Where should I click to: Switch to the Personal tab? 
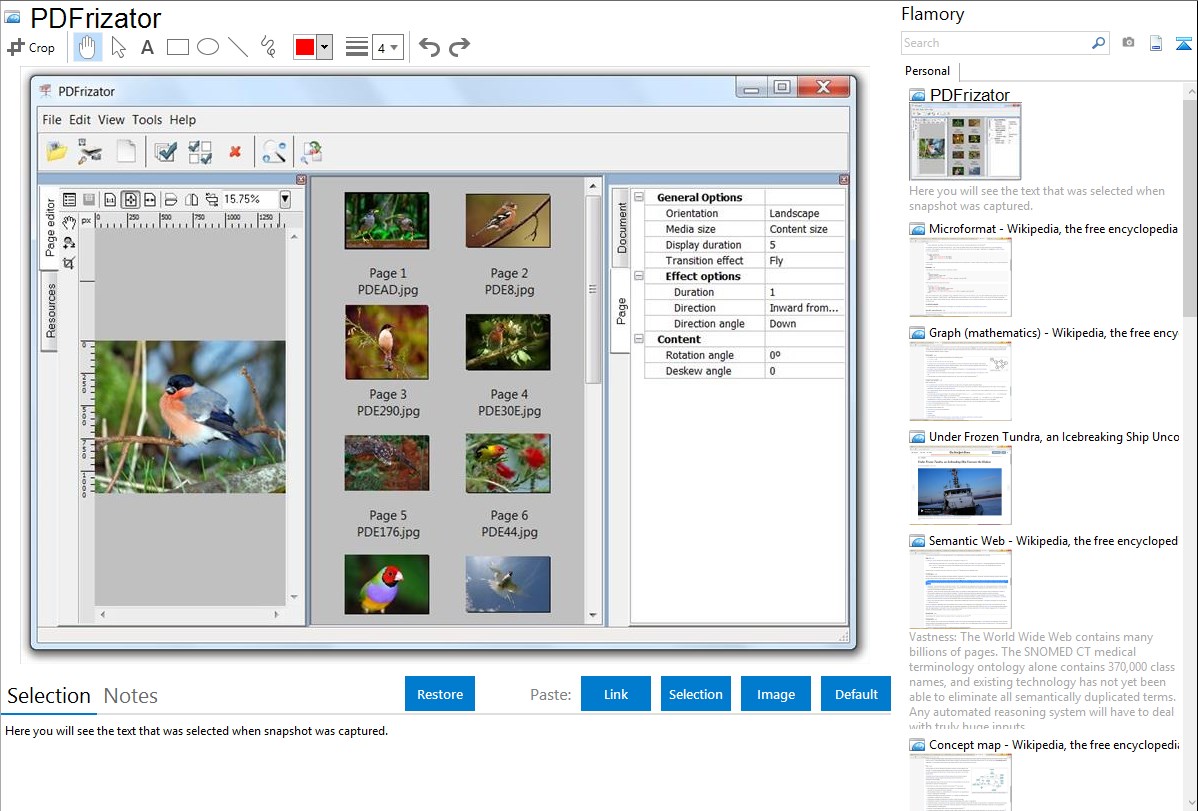[928, 71]
